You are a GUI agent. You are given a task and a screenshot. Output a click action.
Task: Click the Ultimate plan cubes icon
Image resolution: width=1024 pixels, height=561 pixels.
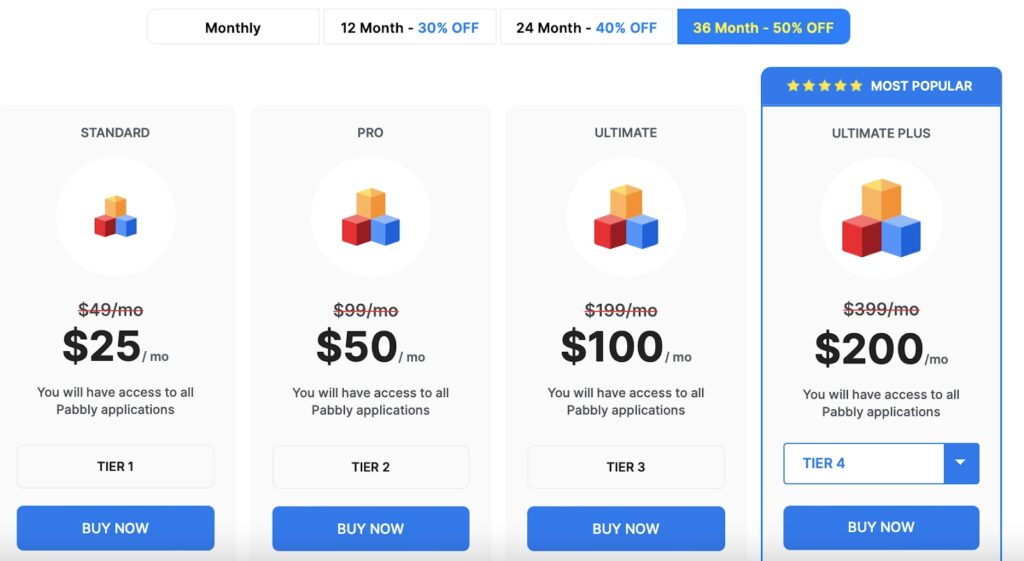click(626, 216)
